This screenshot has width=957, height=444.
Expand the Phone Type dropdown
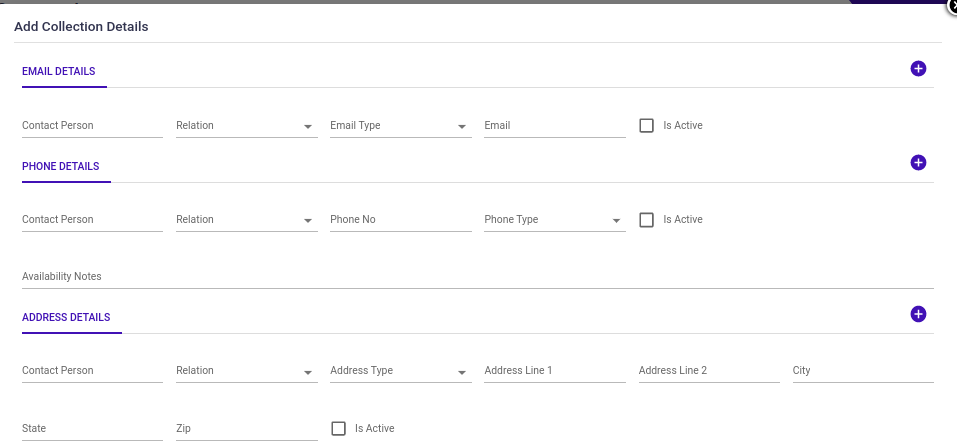[x=554, y=220]
